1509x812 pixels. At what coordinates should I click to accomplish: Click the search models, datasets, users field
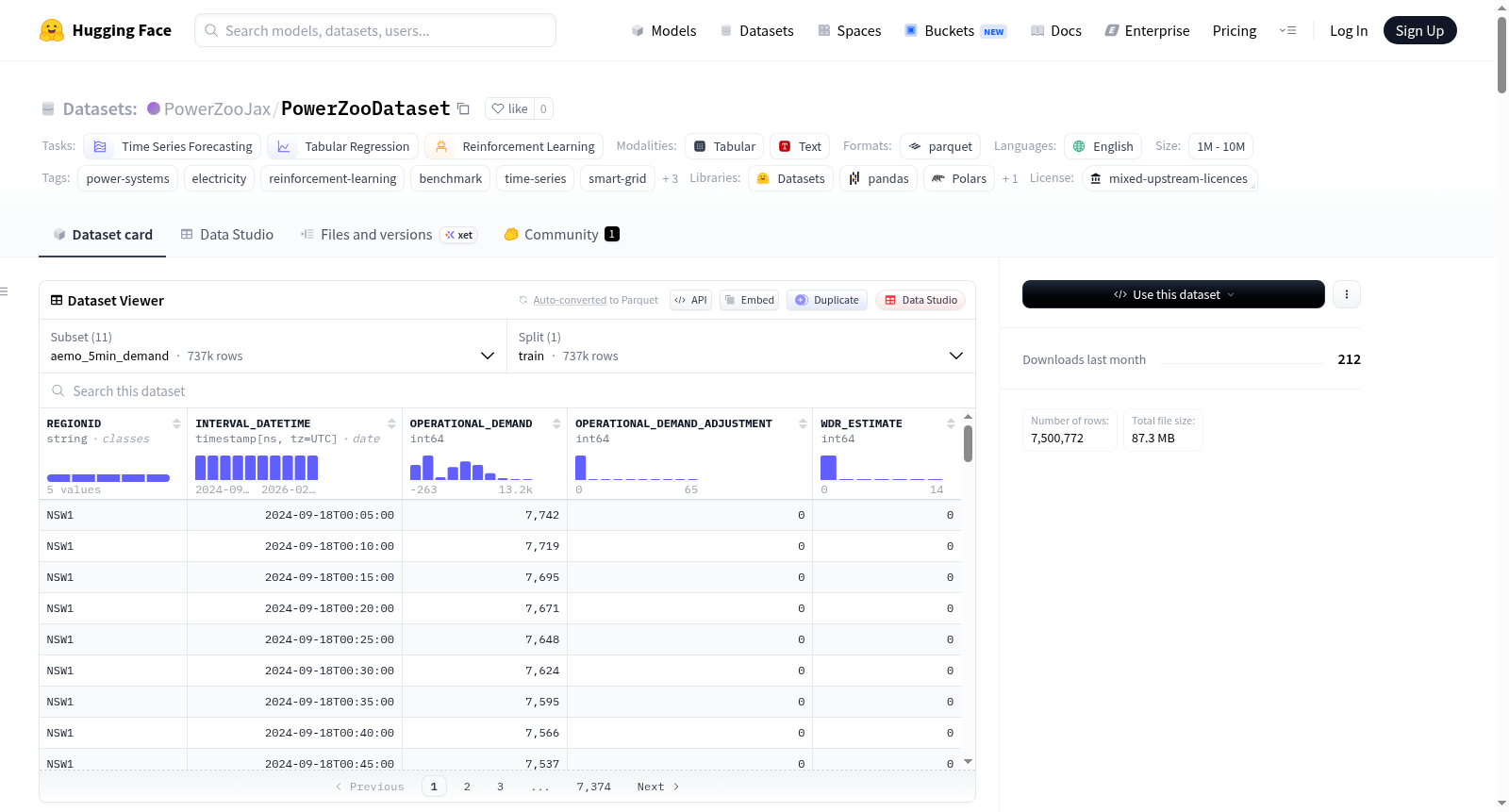tap(375, 30)
